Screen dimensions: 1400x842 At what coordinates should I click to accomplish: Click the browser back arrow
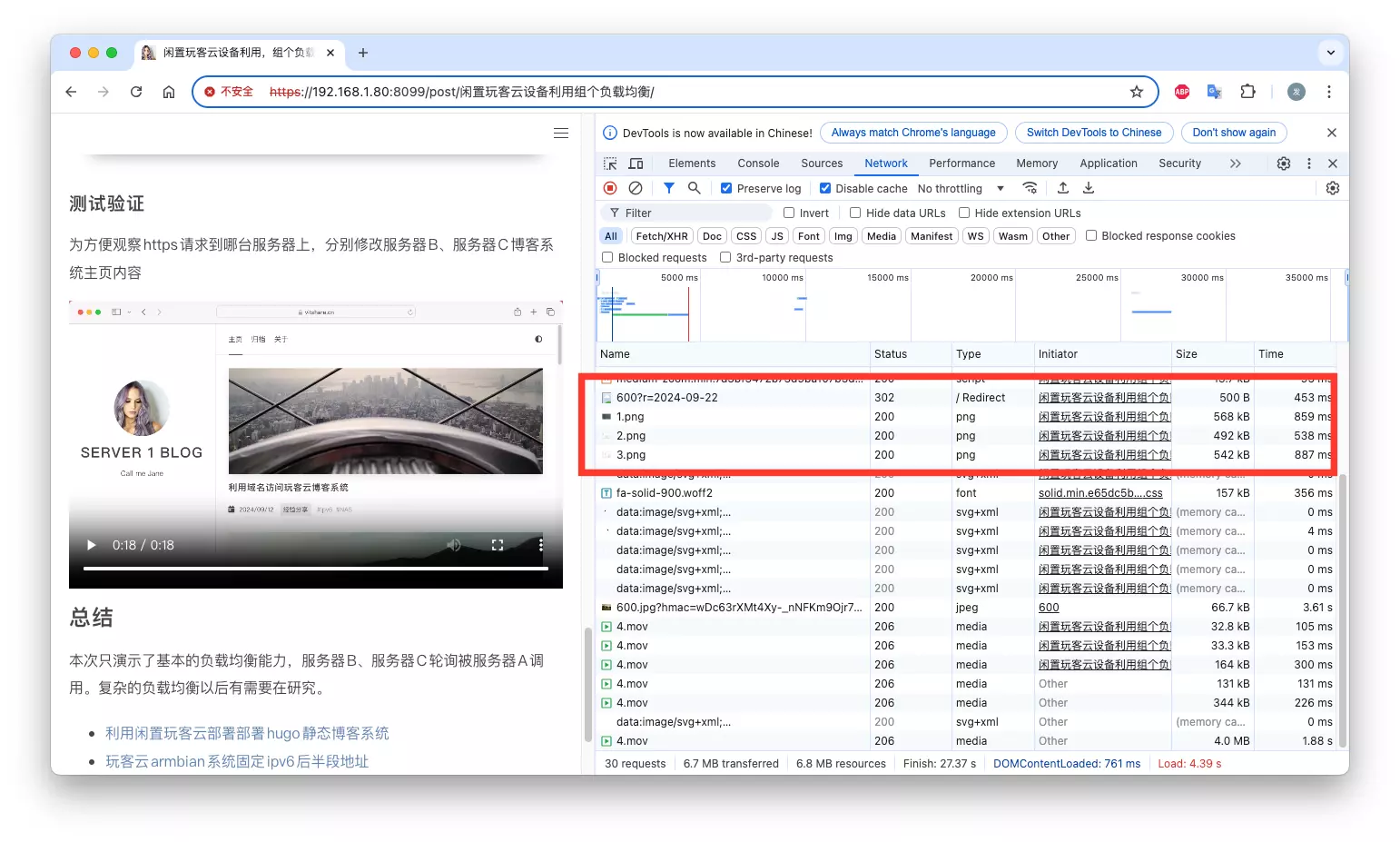71,92
